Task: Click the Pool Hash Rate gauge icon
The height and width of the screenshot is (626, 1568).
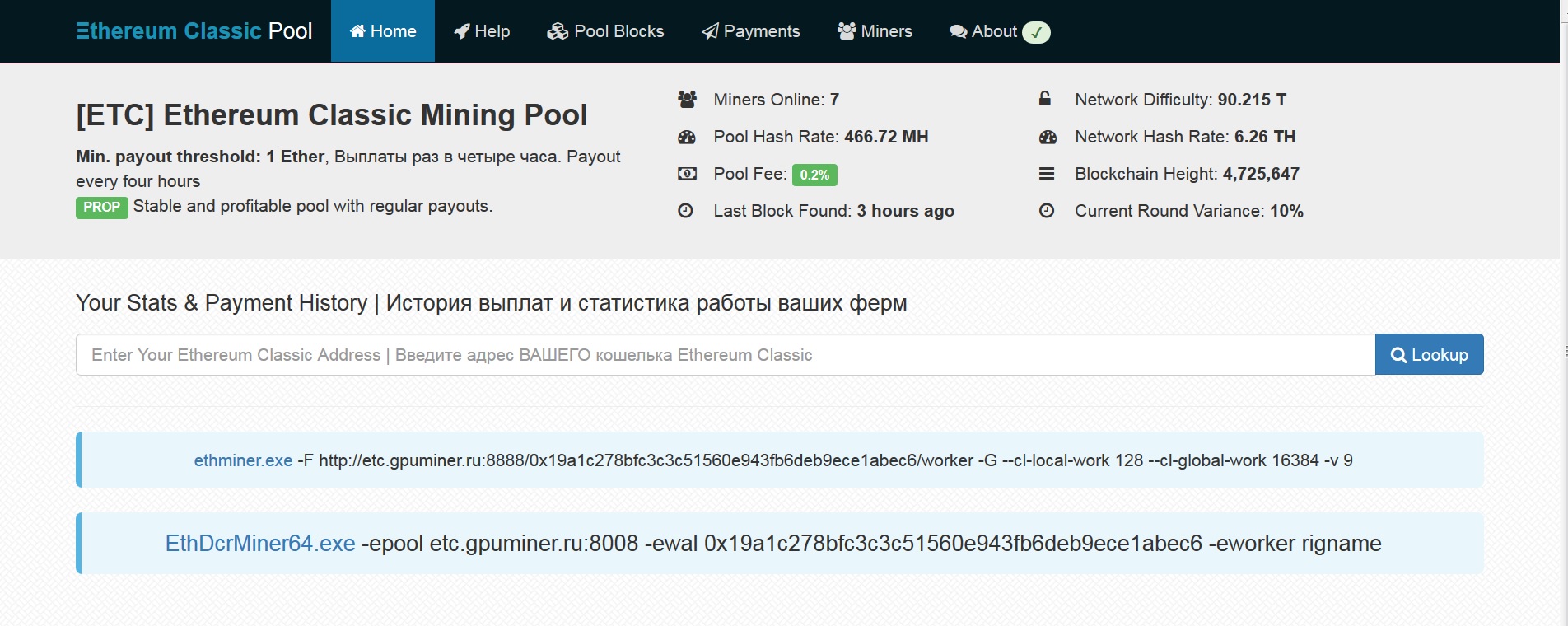Action: click(x=687, y=137)
